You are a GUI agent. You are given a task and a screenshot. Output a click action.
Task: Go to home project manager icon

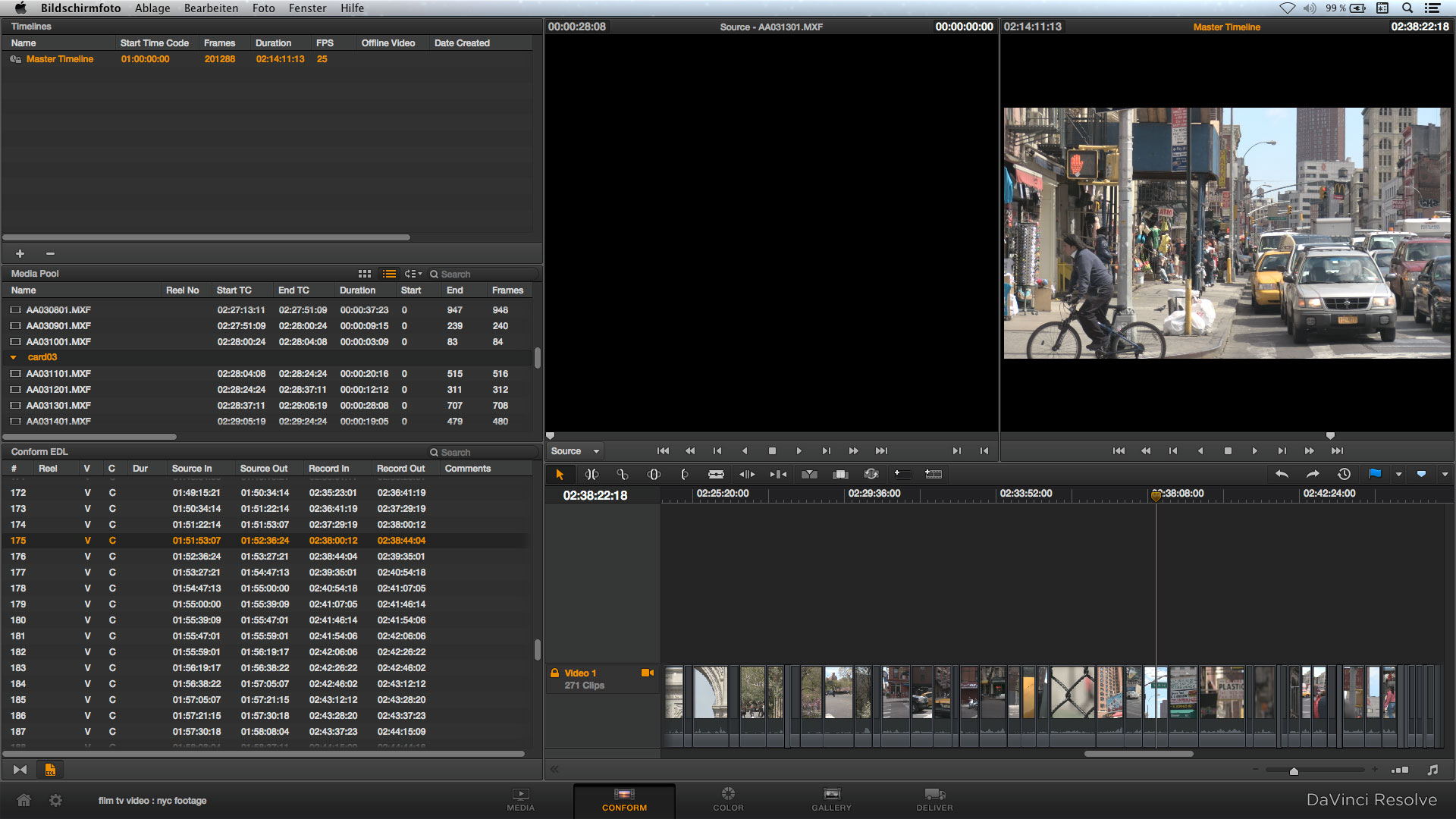pos(24,800)
